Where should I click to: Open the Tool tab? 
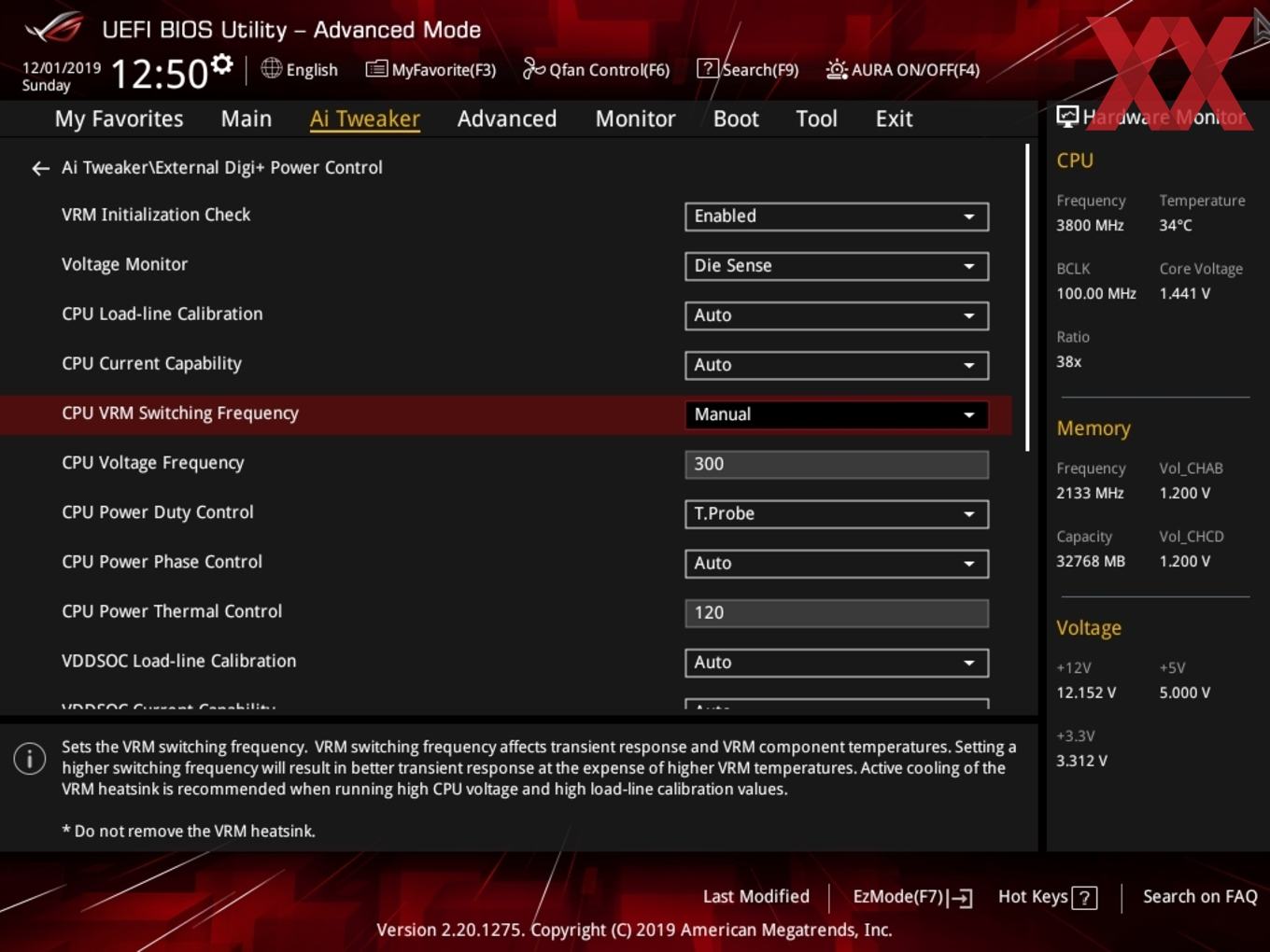pos(816,119)
